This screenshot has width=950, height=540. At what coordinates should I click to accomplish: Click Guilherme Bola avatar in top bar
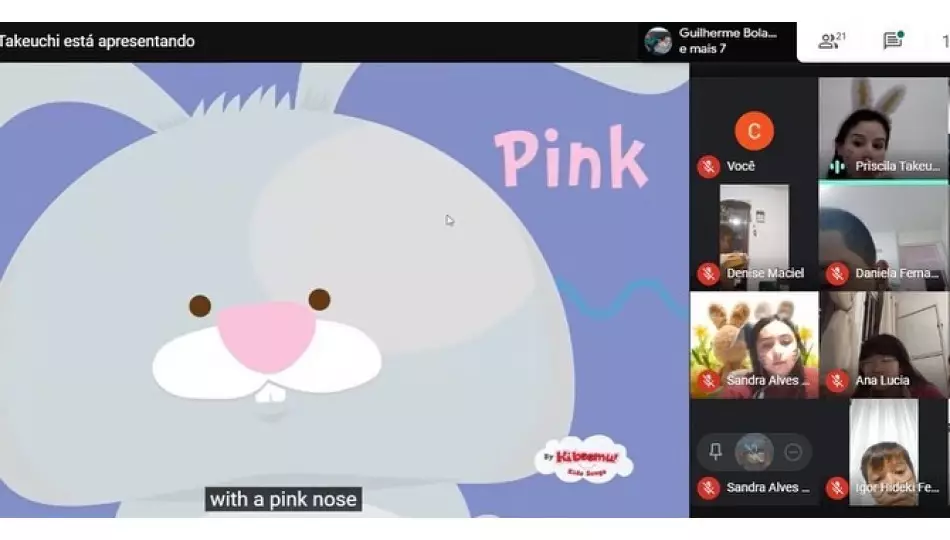658,41
